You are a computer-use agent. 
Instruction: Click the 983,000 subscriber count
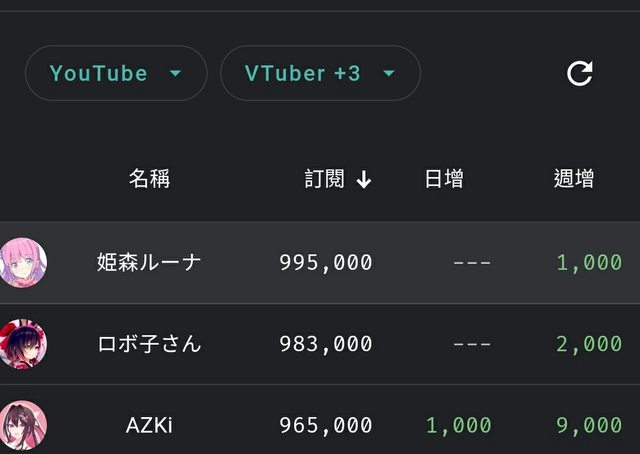pos(326,344)
